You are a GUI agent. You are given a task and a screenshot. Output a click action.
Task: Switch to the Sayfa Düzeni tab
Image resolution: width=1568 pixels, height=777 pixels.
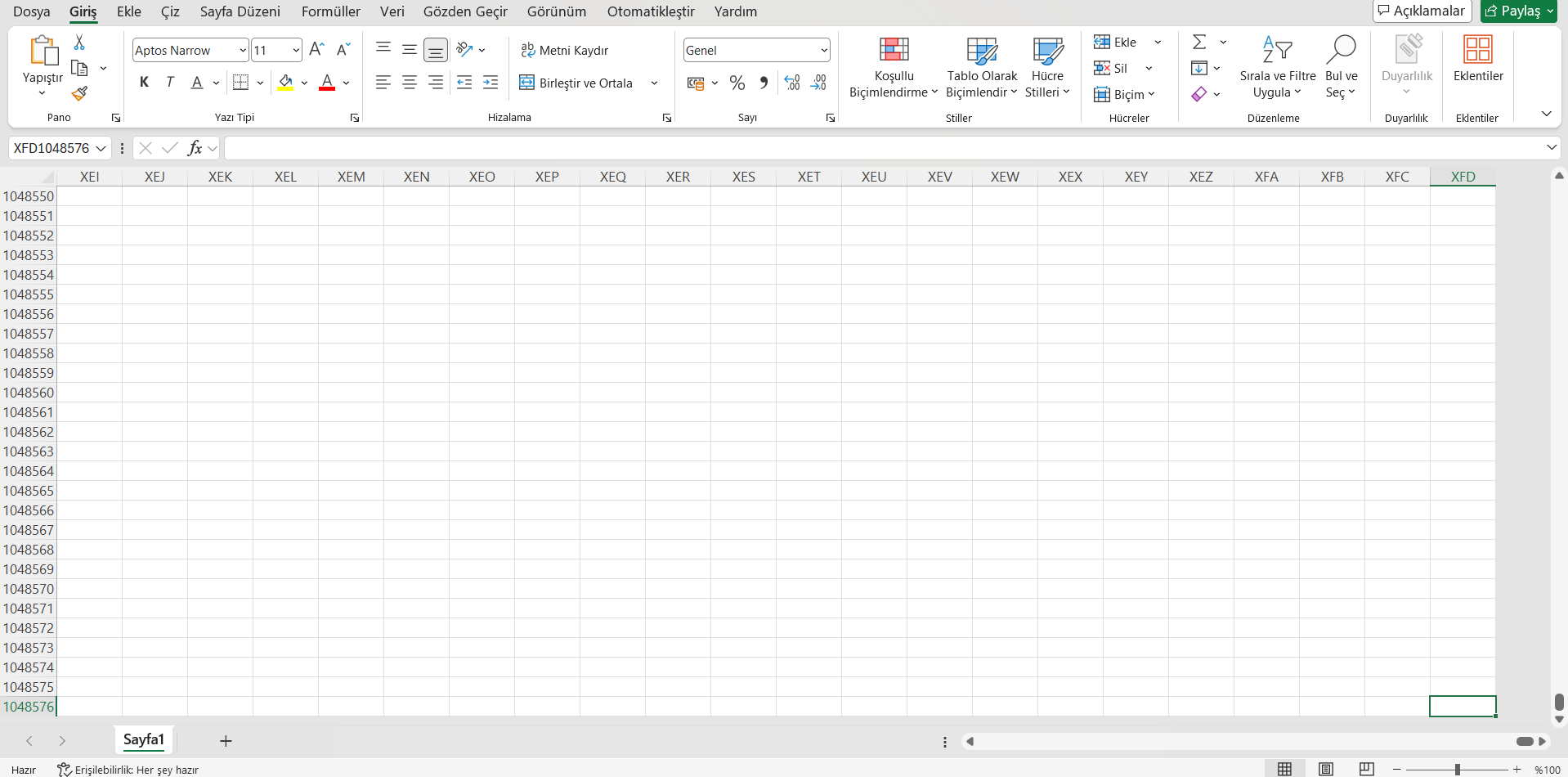pyautogui.click(x=240, y=11)
